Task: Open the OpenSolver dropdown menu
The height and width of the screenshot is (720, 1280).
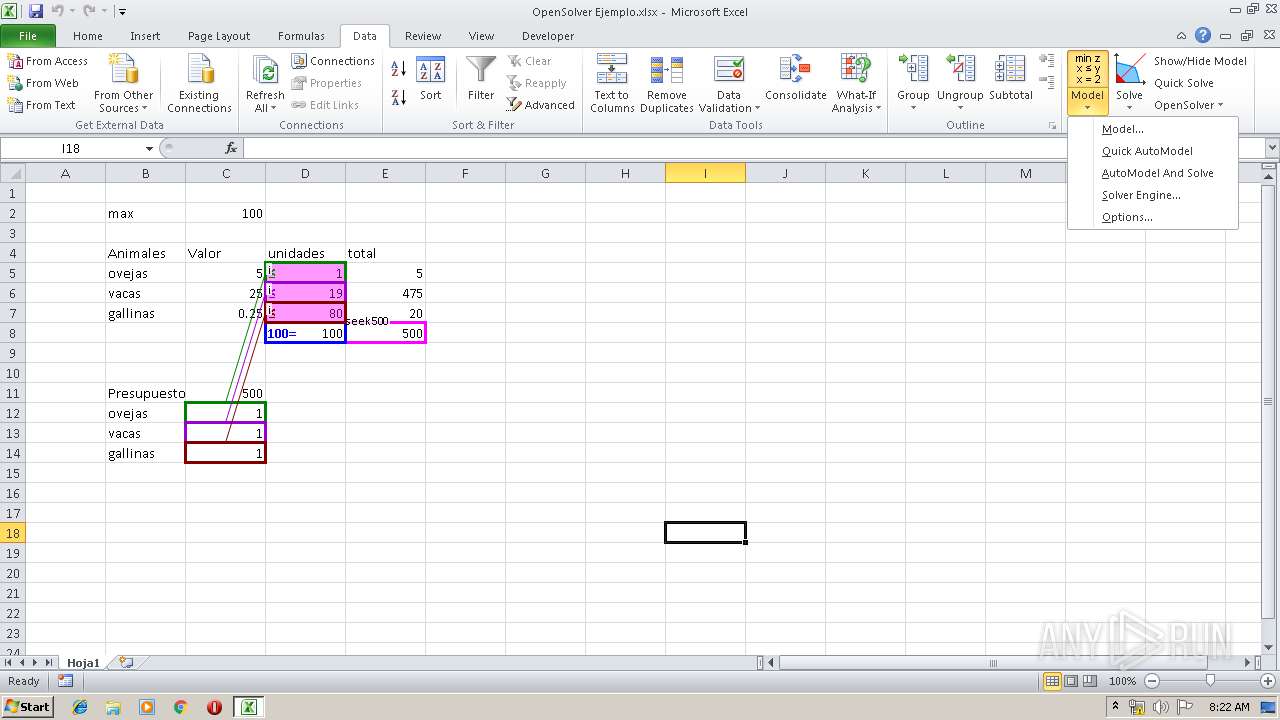Action: click(x=1188, y=105)
